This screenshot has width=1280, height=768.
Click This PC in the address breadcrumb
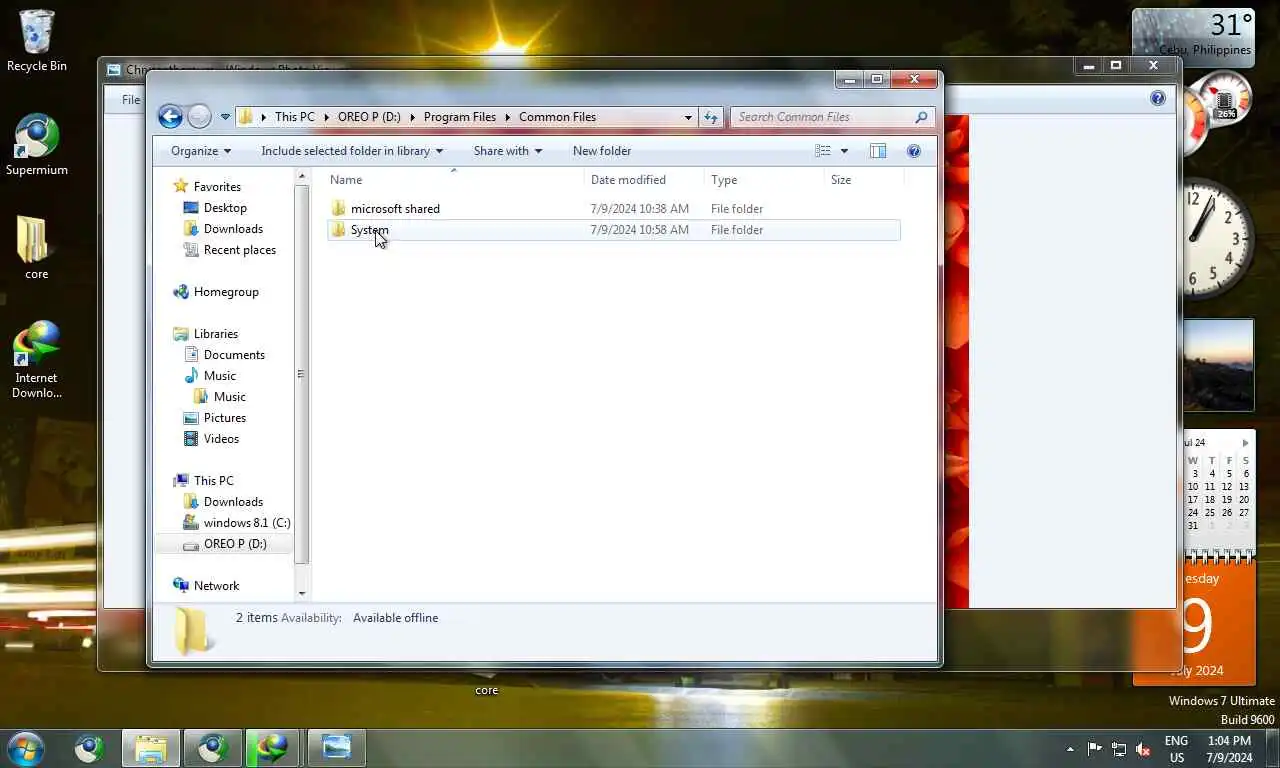[x=295, y=117]
